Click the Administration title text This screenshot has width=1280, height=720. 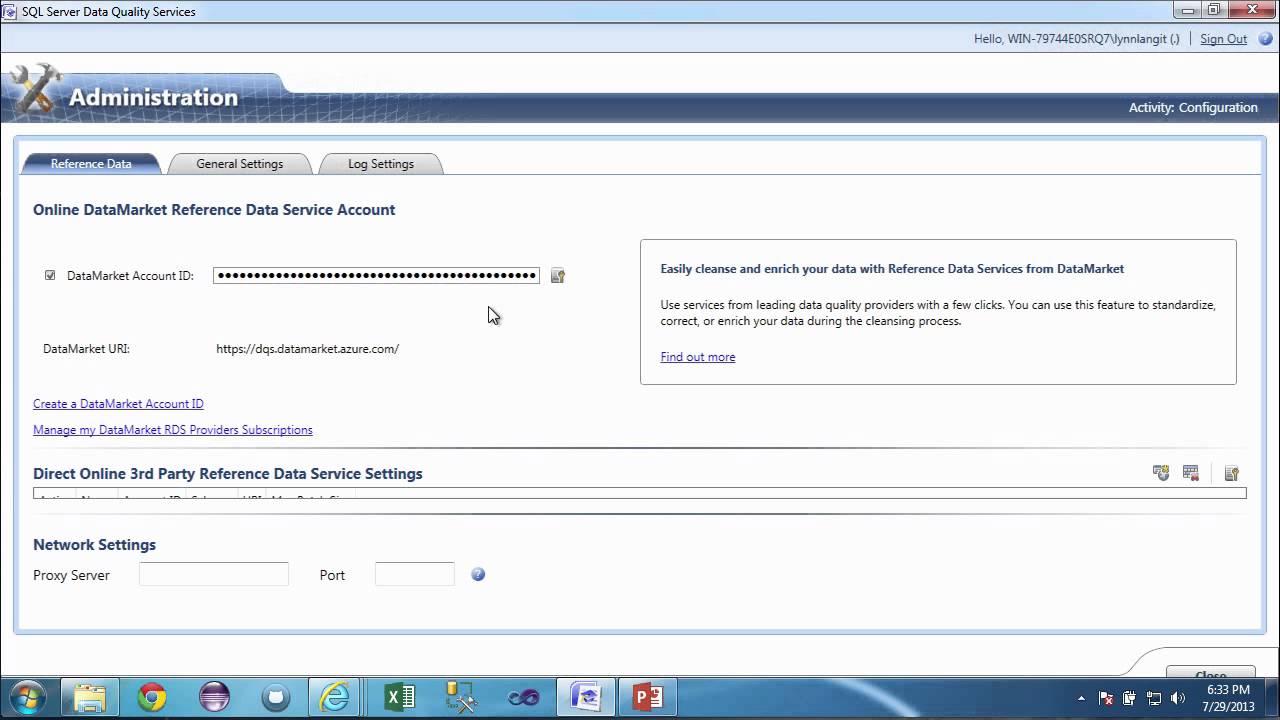tap(153, 97)
